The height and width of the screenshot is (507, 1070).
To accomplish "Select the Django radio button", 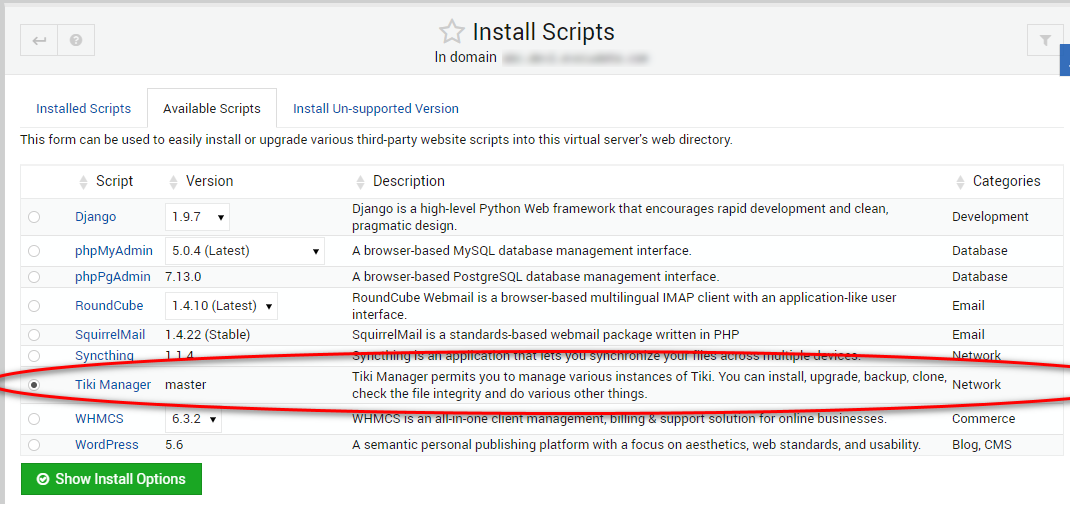I will (35, 217).
